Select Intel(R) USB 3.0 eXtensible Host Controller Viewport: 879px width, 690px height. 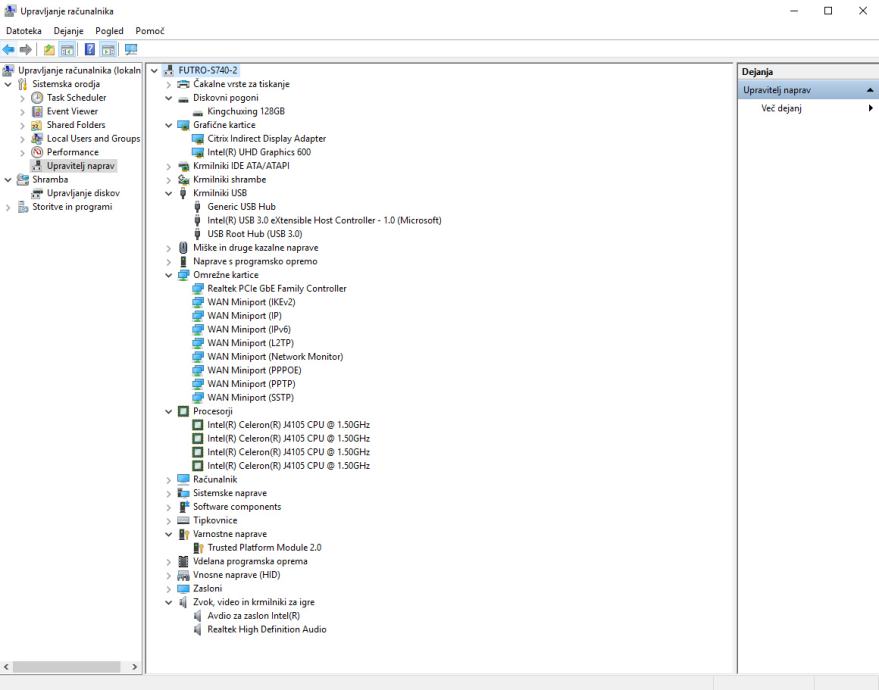coord(324,220)
